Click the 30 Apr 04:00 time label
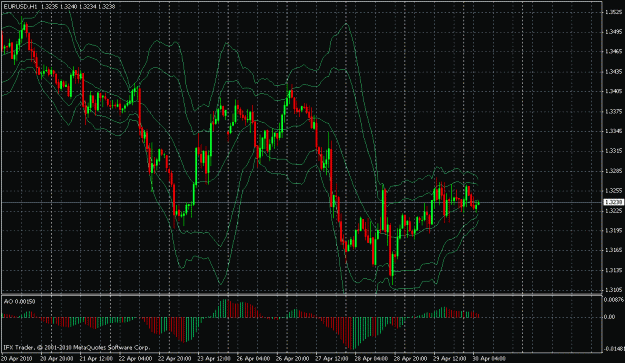 [489, 359]
